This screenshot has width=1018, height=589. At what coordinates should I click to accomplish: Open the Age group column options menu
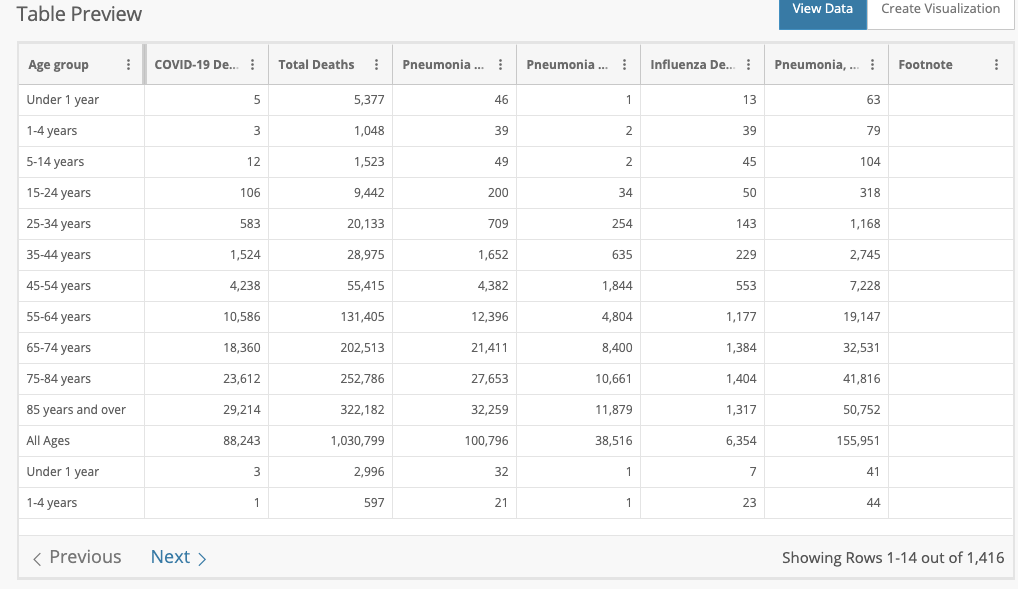point(128,65)
